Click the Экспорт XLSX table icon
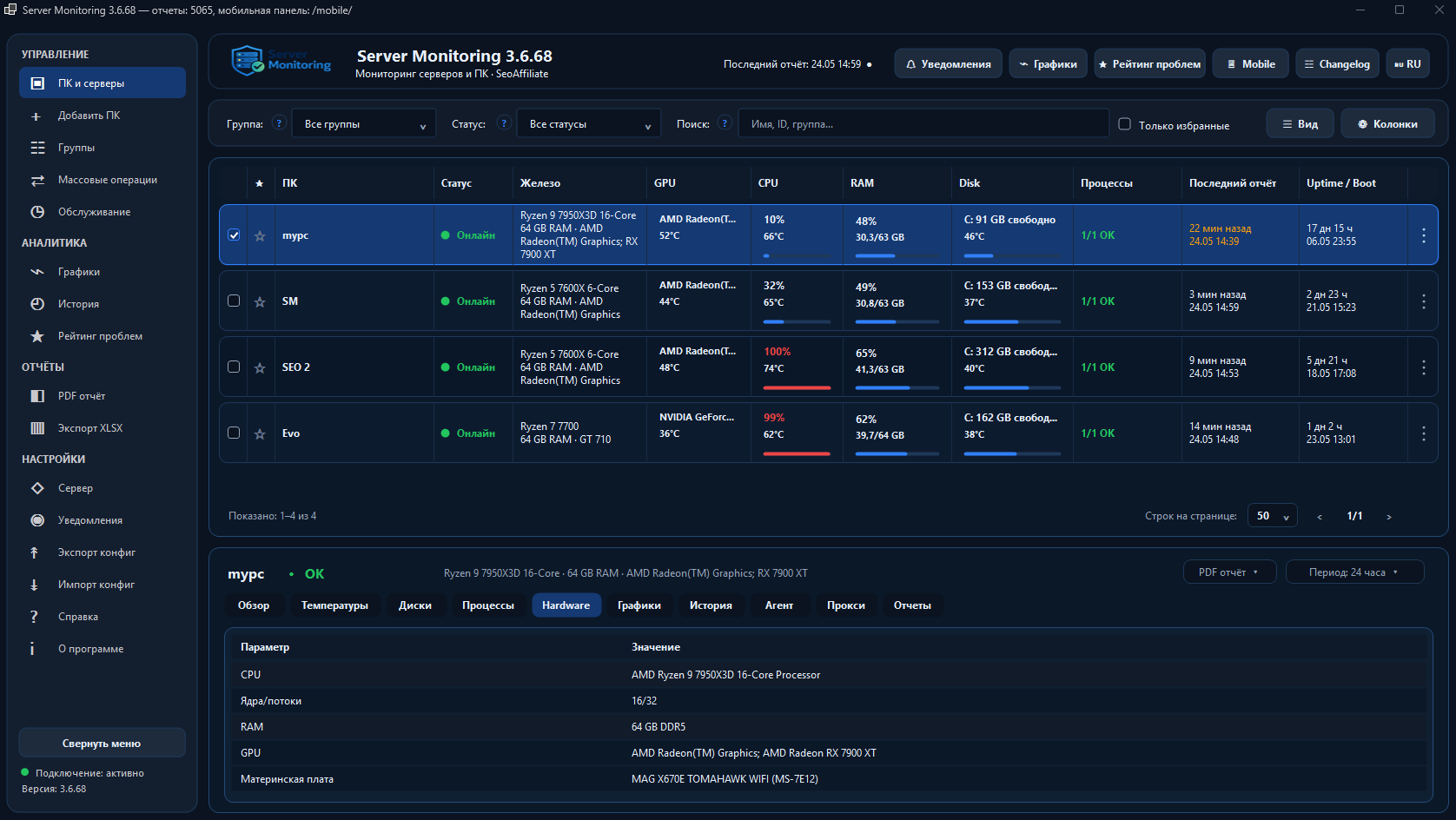This screenshot has width=1456, height=820. [37, 428]
